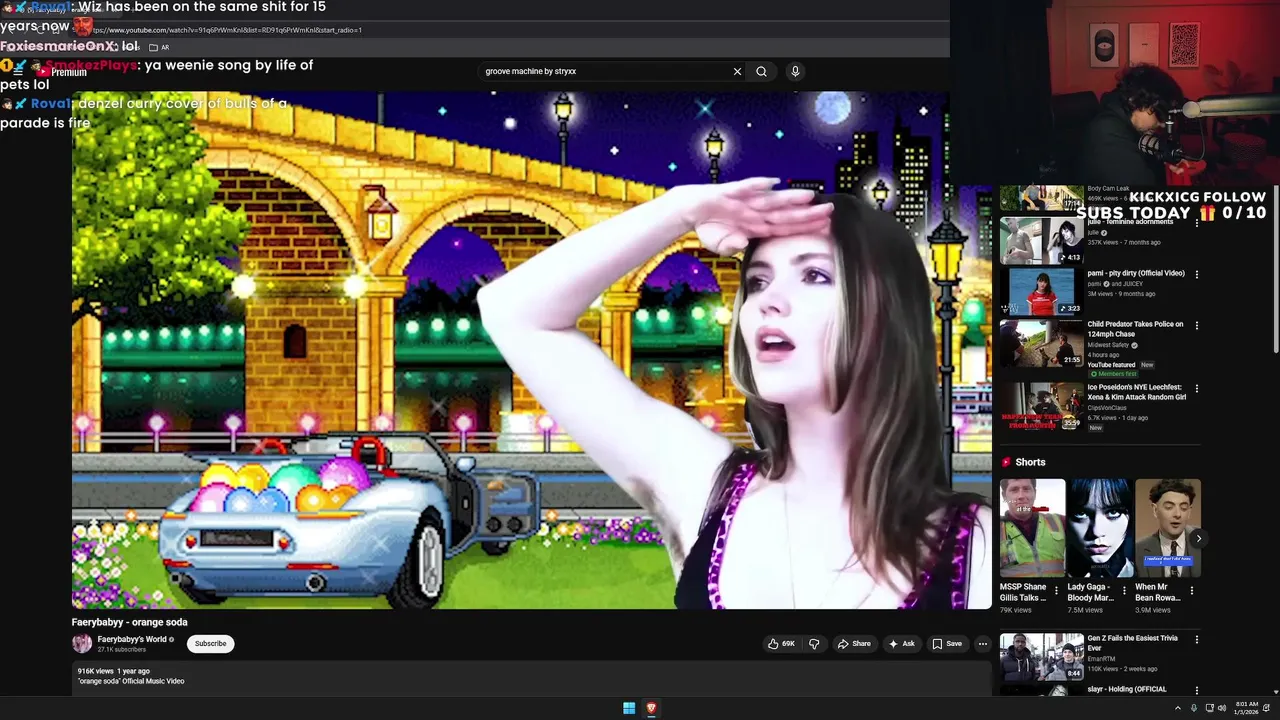The image size is (1280, 720).
Task: Click the tray microphone icon
Action: point(1193,708)
